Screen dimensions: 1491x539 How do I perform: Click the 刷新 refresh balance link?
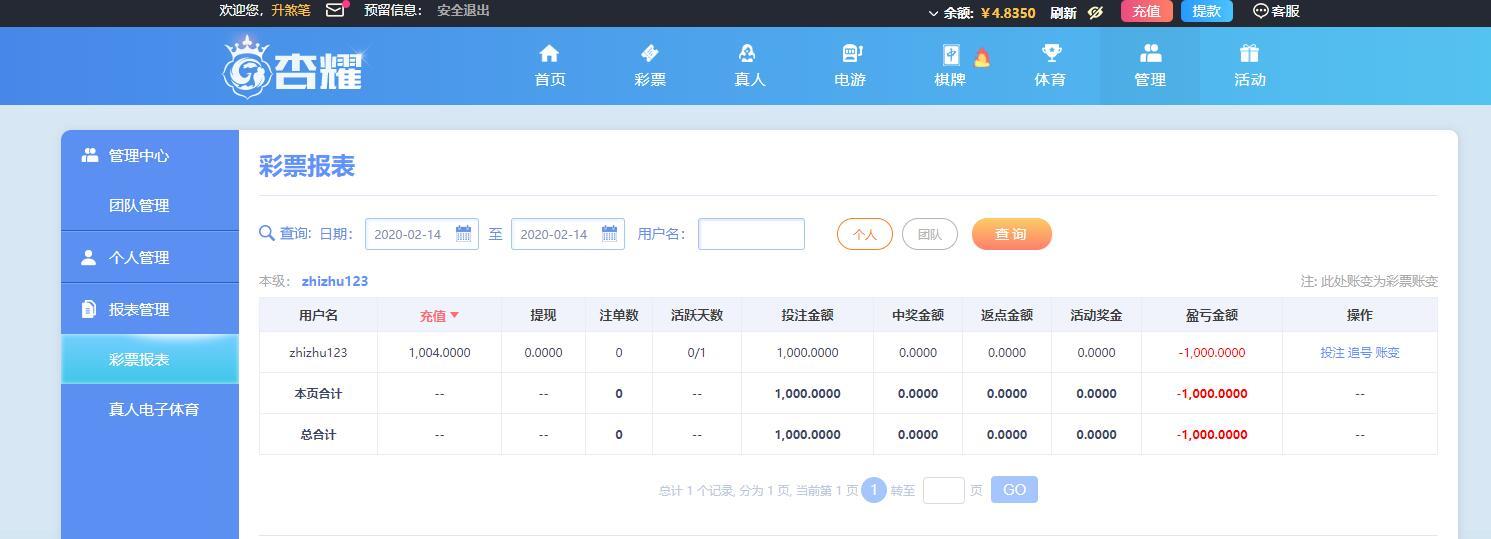tap(1063, 12)
